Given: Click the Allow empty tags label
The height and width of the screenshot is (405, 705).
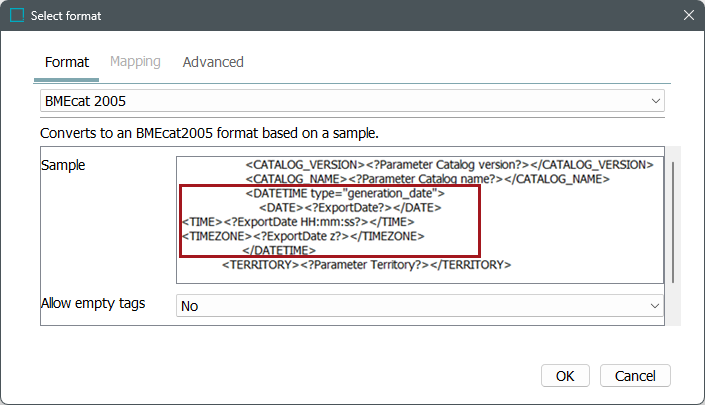Looking at the screenshot, I should coord(93,303).
